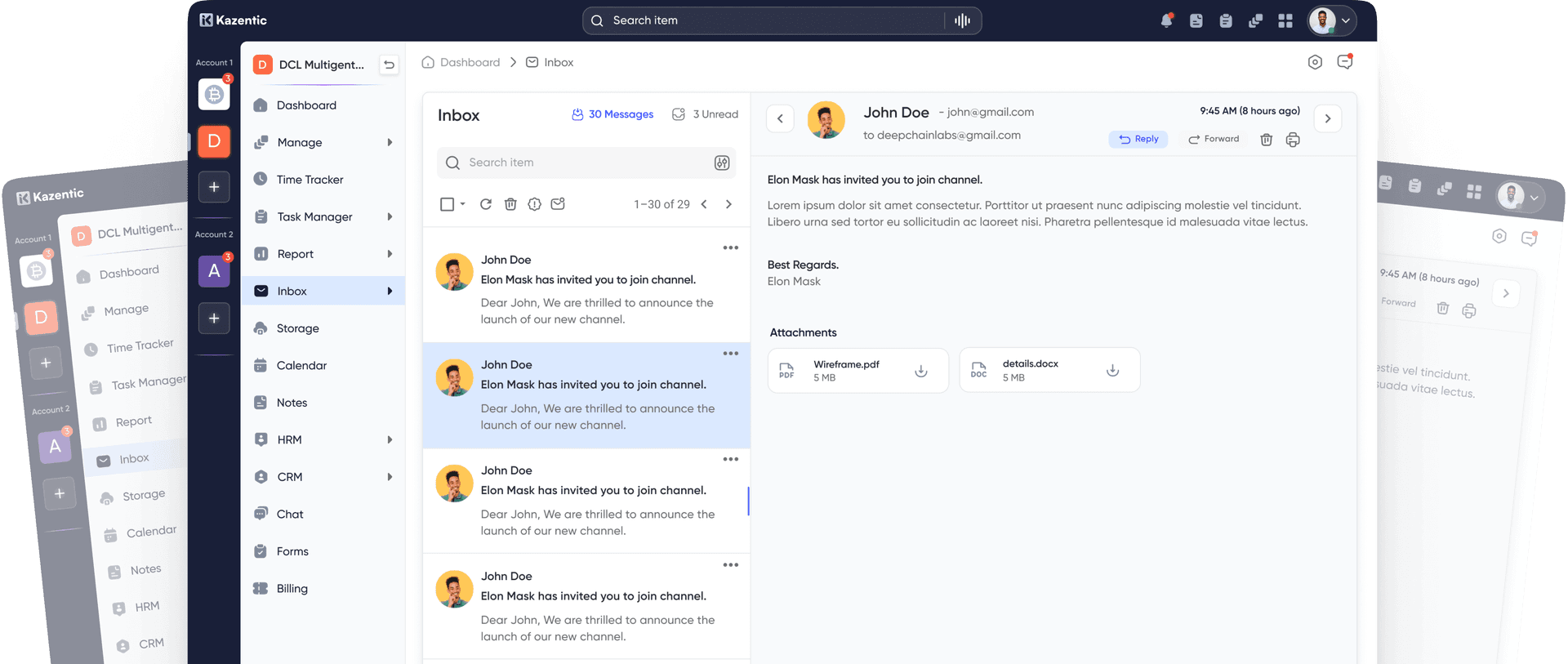Download the Wireframe.pdf attachment

921,371
